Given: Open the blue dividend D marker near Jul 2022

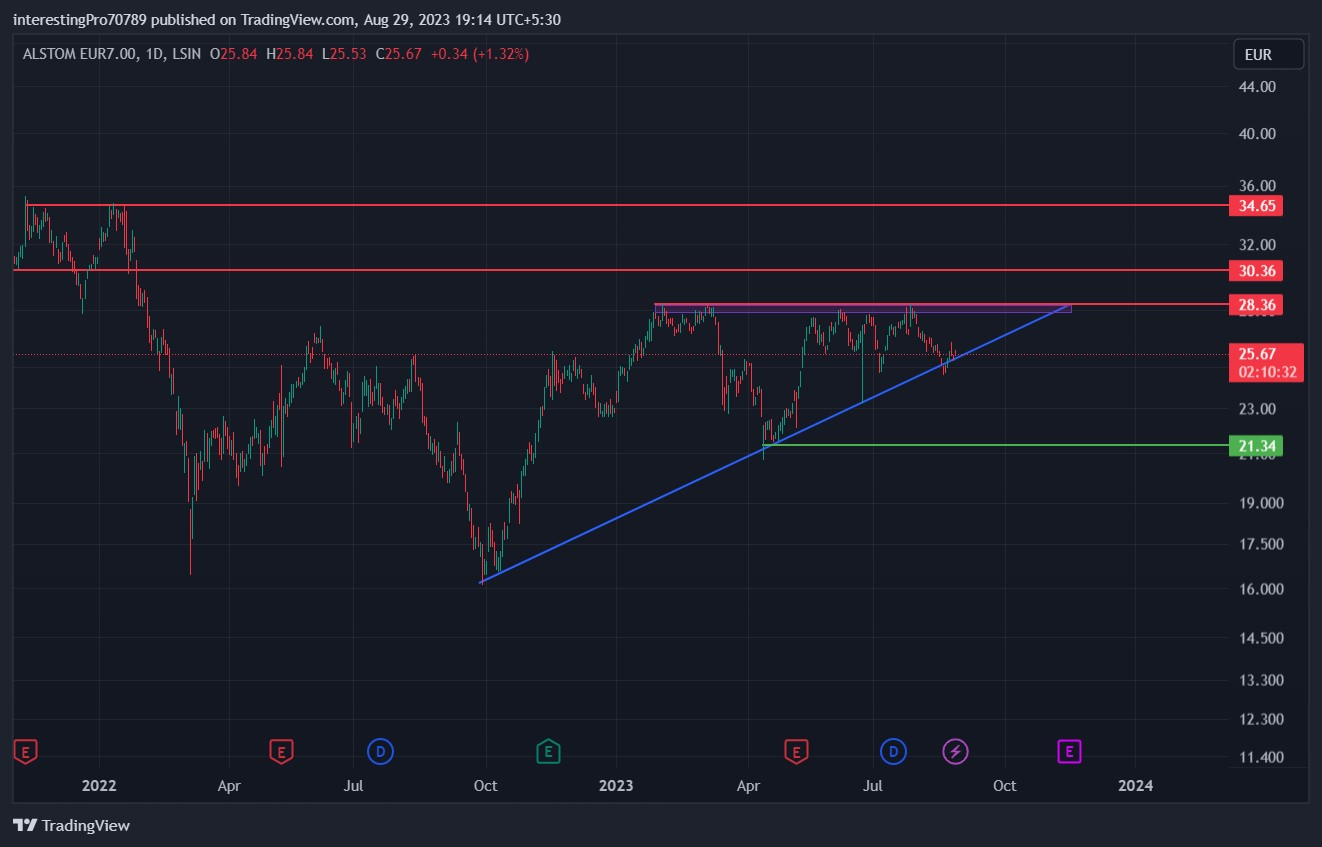Looking at the screenshot, I should (x=380, y=750).
